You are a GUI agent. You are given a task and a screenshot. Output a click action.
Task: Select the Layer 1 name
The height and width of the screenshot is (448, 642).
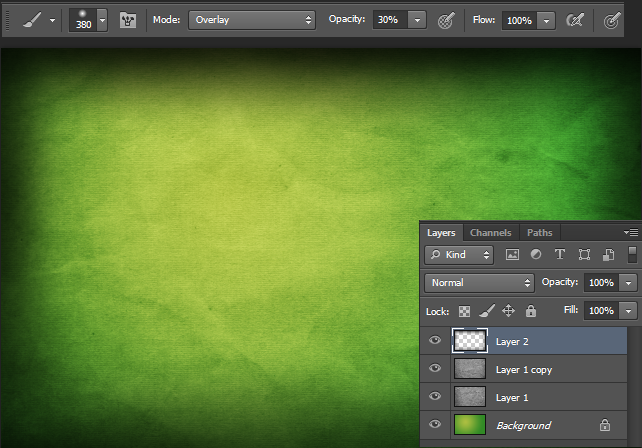[x=512, y=398]
